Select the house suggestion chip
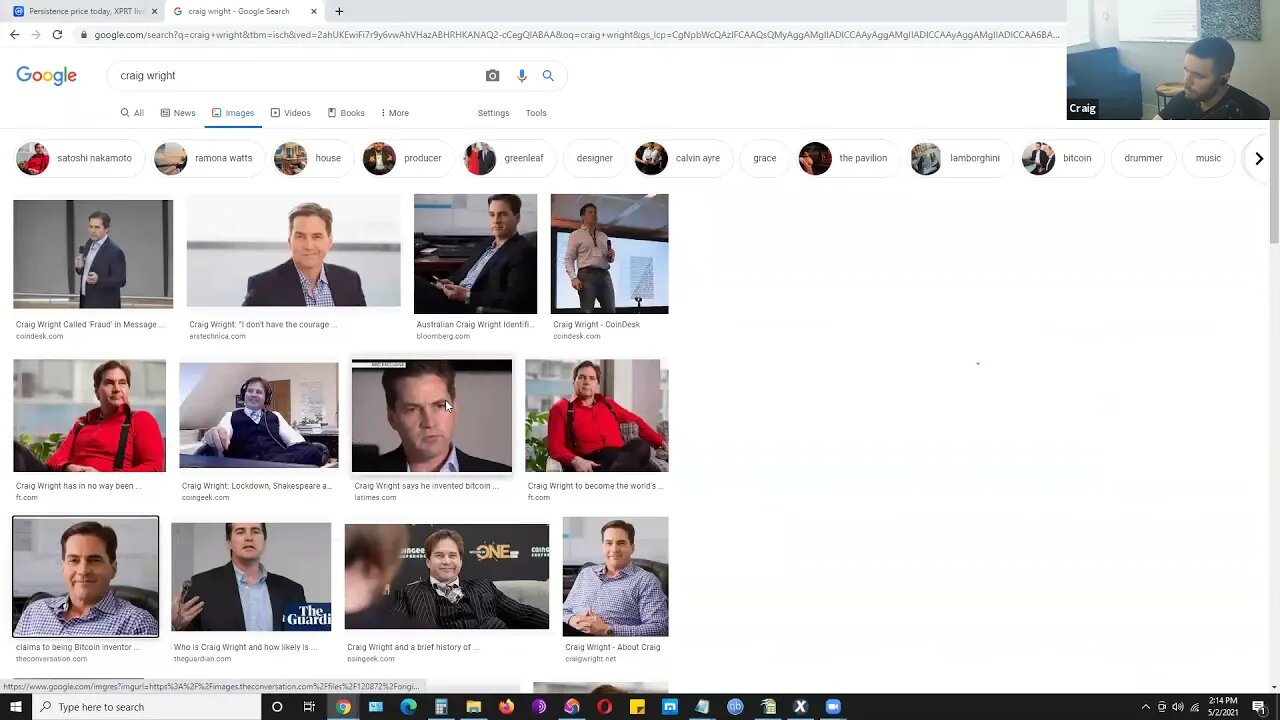1280x720 pixels. pyautogui.click(x=312, y=158)
